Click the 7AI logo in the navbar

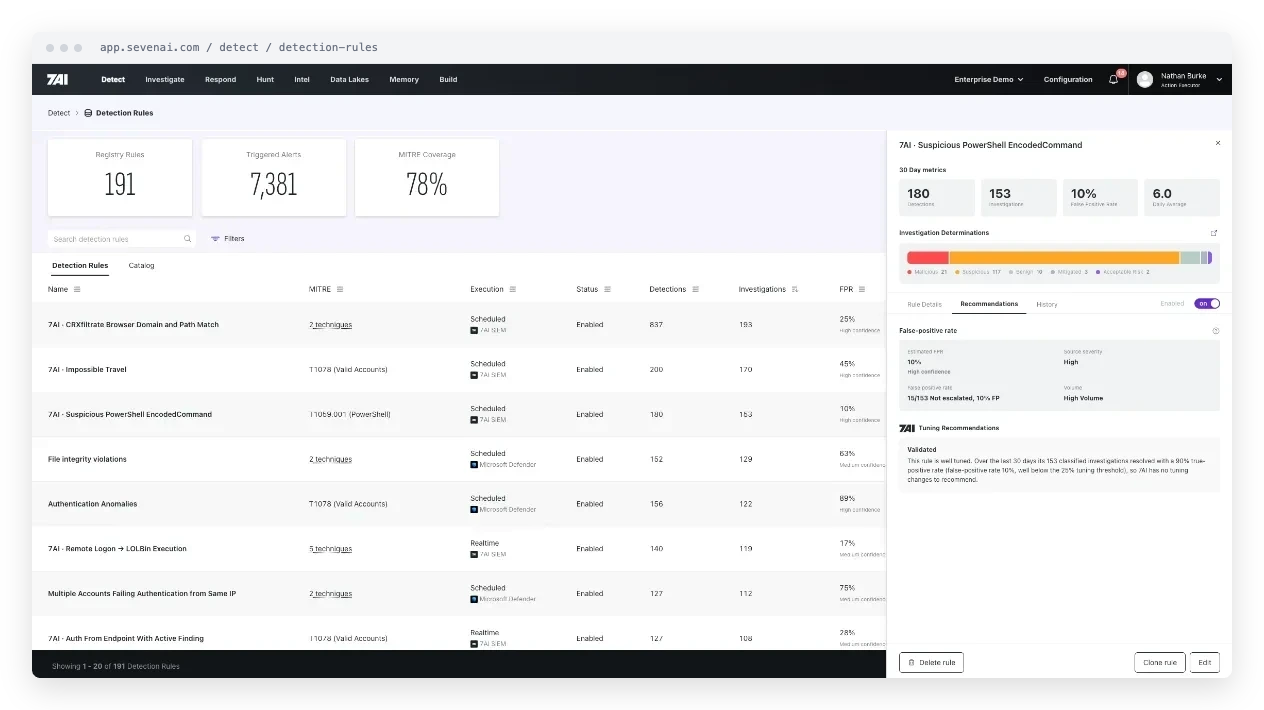click(x=57, y=80)
